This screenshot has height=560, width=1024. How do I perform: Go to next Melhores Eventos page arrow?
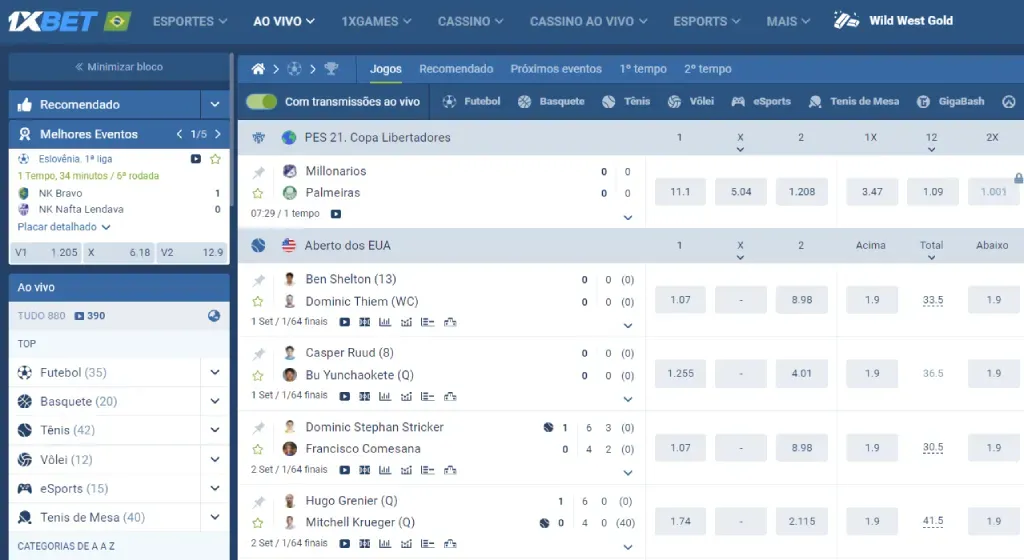point(217,134)
